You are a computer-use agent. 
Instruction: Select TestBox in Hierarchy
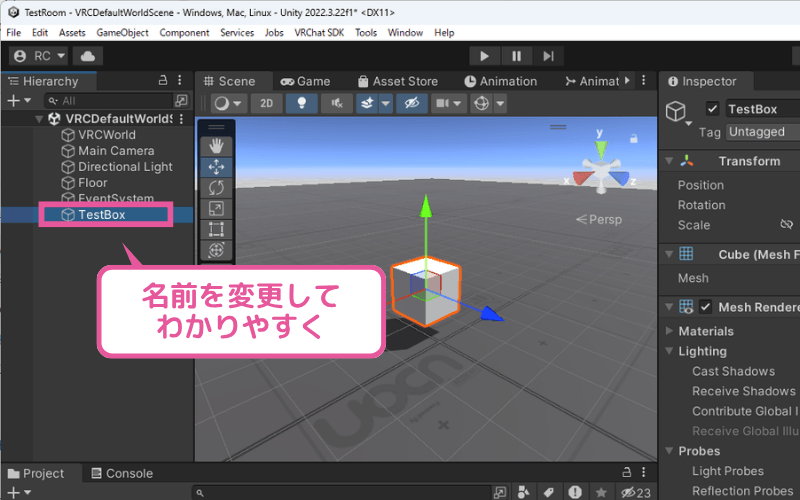click(x=98, y=215)
